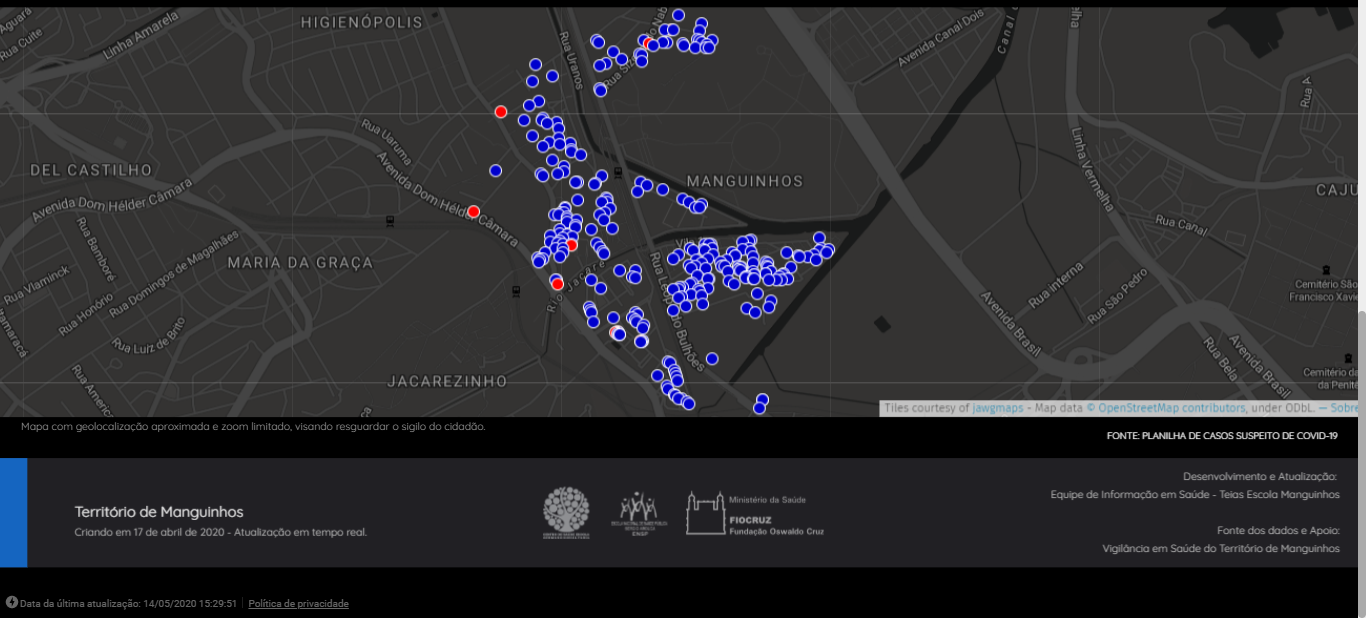Click the station icon below the Dom Hélder Câmara label
This screenshot has height=618, width=1366.
516,292
